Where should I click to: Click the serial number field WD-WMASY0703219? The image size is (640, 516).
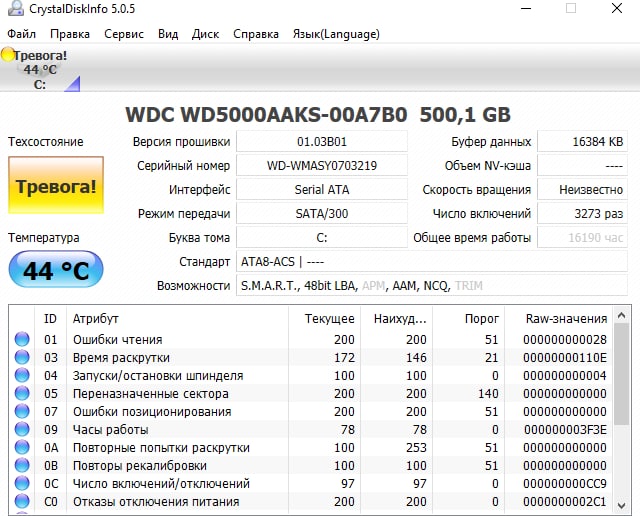tap(322, 166)
